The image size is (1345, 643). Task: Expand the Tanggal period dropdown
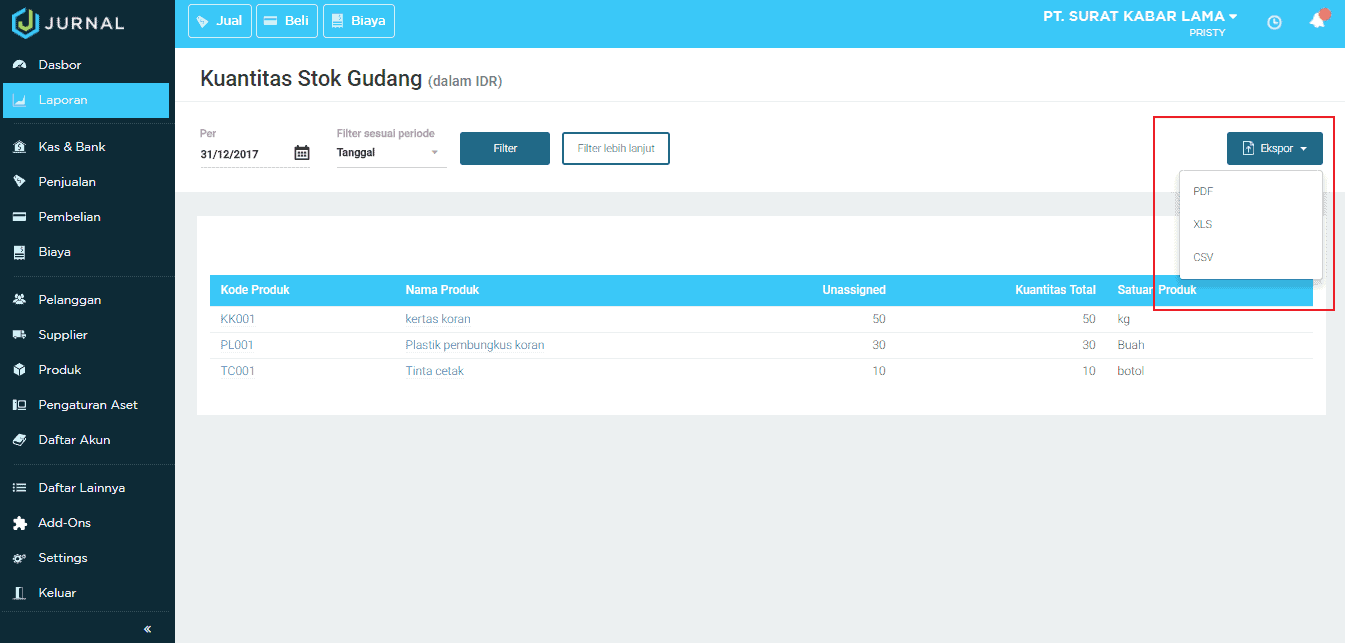point(390,152)
